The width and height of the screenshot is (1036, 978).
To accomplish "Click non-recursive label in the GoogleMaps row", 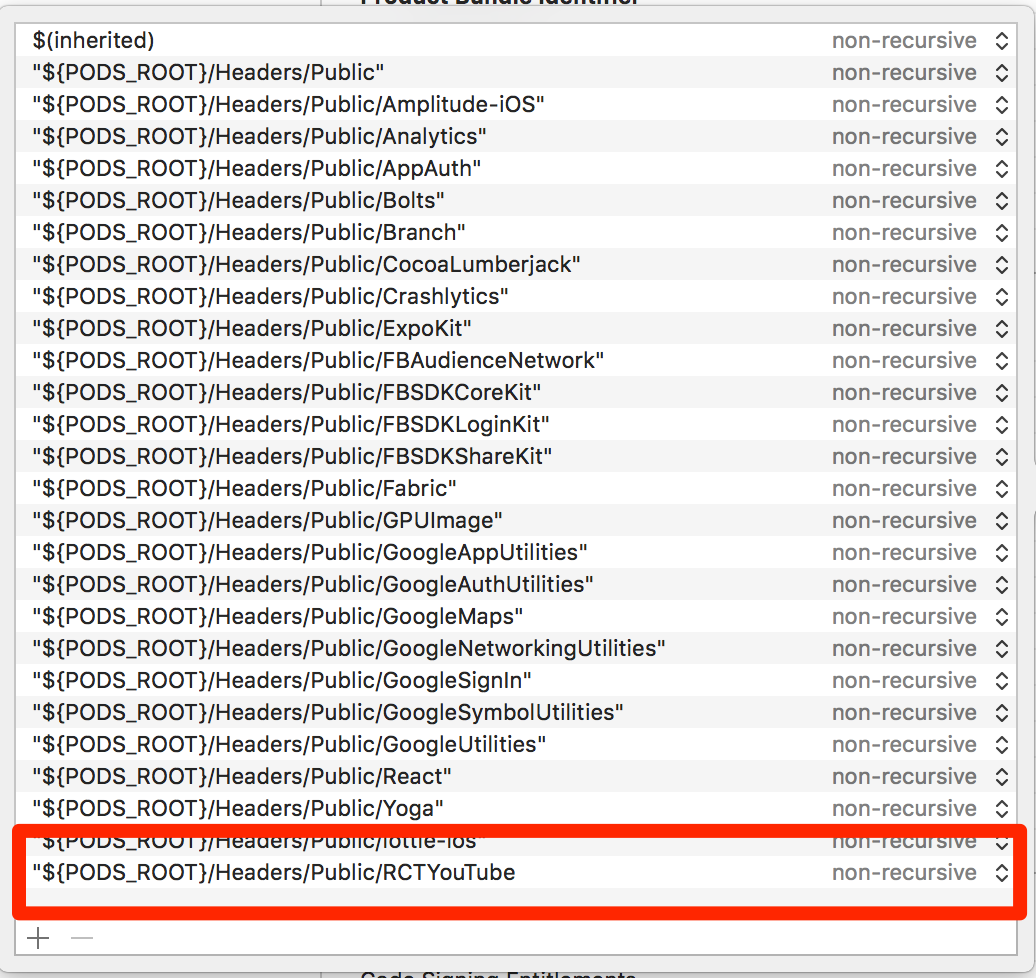I will pos(904,617).
